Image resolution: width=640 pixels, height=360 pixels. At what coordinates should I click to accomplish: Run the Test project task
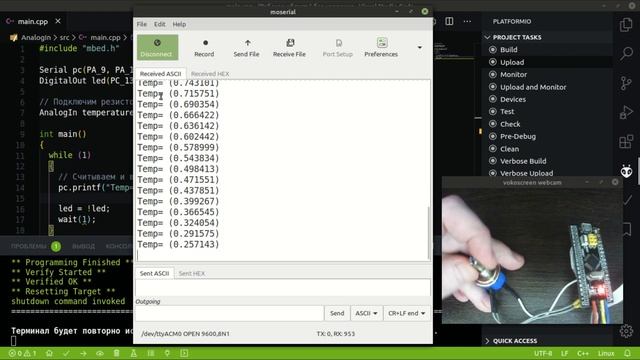[507, 111]
